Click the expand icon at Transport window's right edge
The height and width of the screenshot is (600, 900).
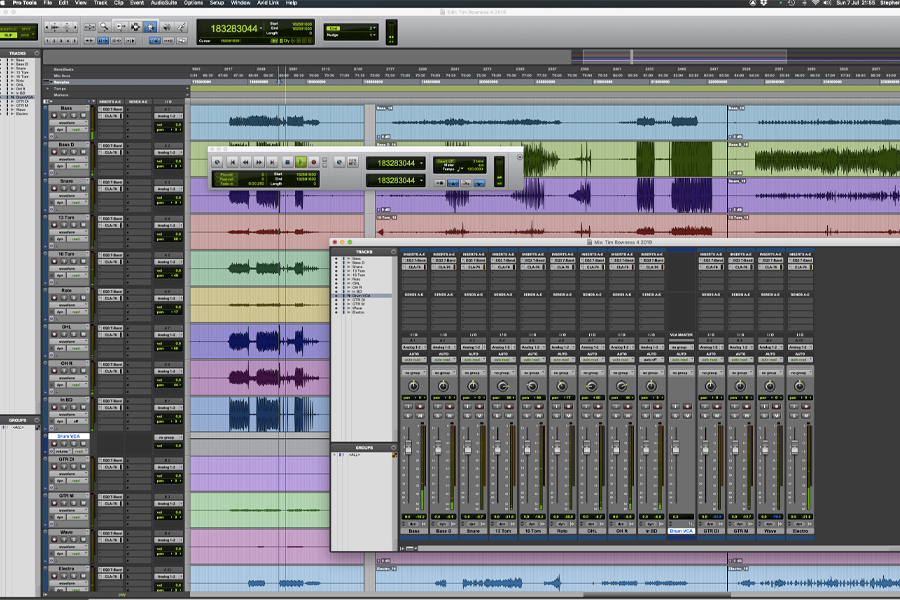tap(520, 157)
